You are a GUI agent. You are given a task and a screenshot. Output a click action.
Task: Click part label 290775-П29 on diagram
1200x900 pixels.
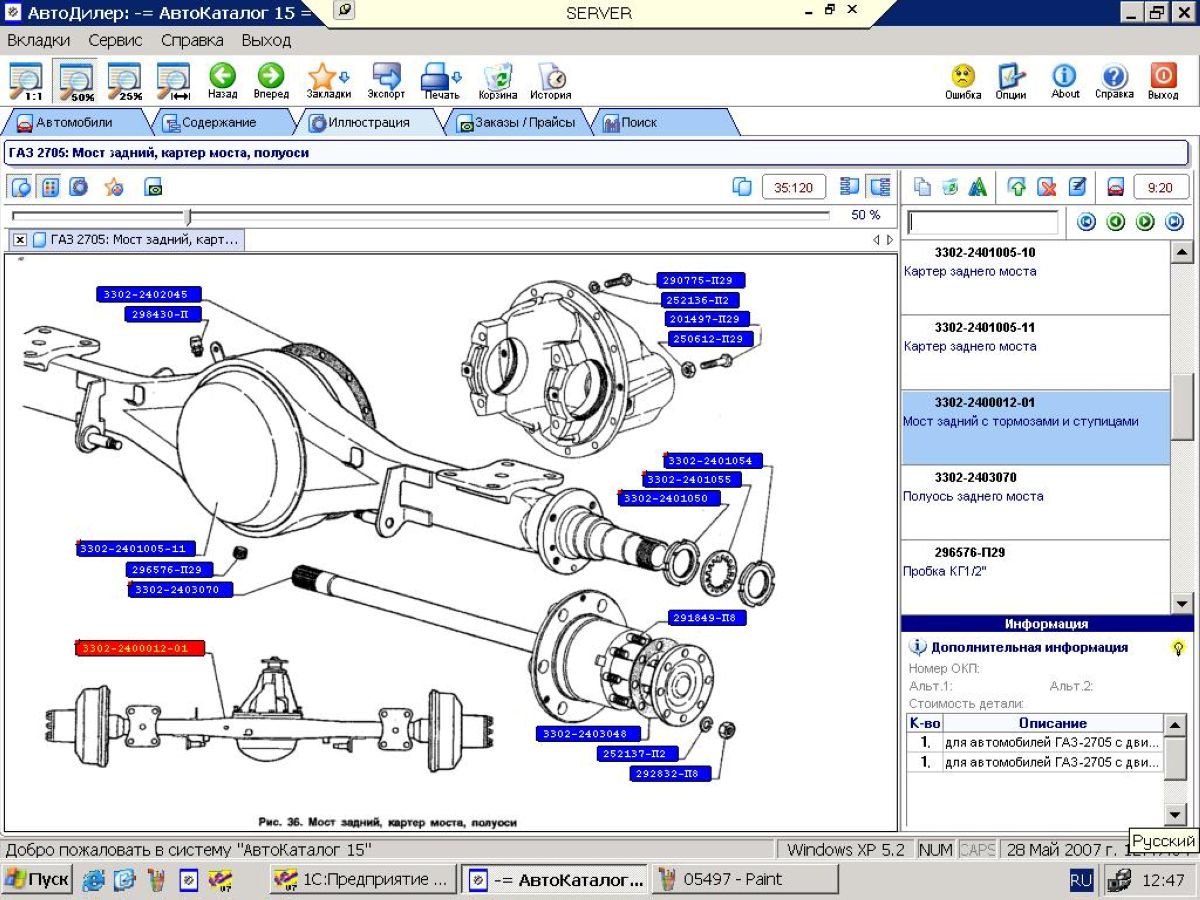(702, 281)
